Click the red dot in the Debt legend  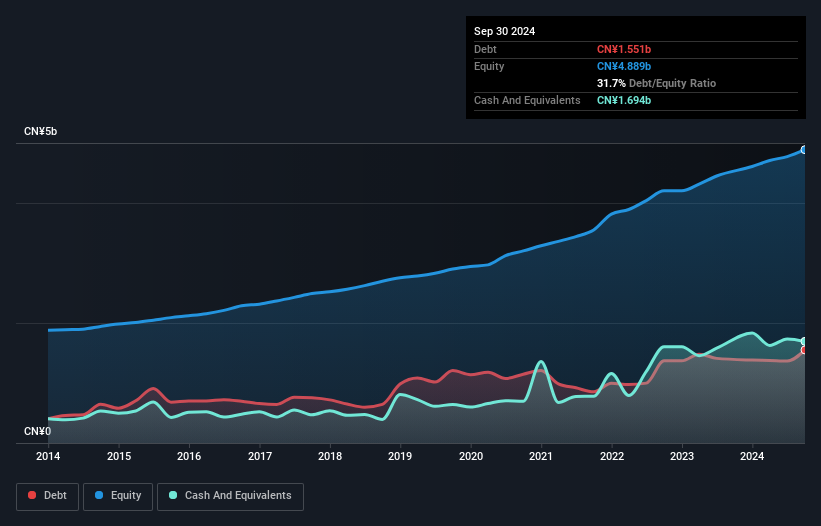32,496
